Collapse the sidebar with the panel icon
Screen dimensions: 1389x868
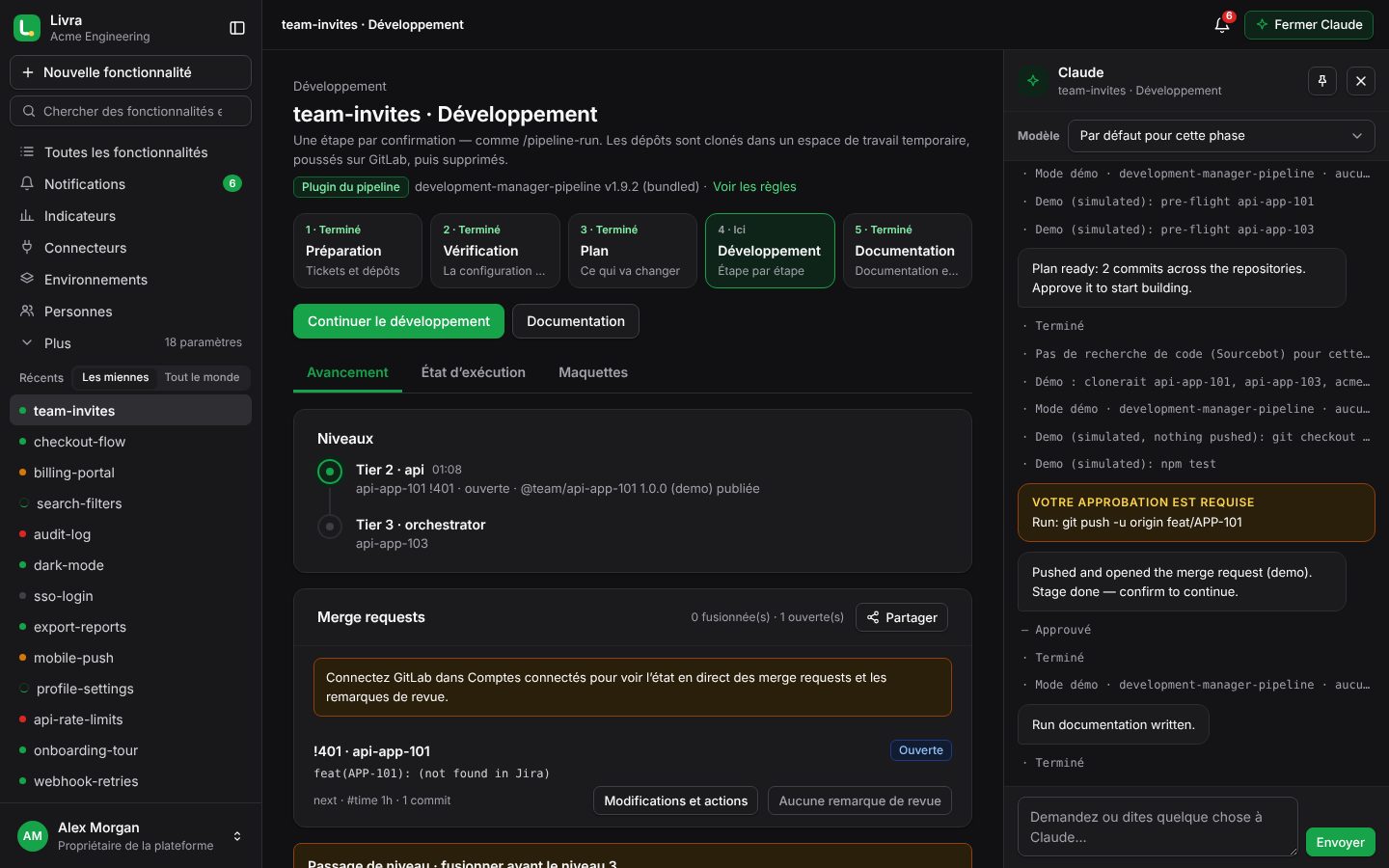(237, 28)
